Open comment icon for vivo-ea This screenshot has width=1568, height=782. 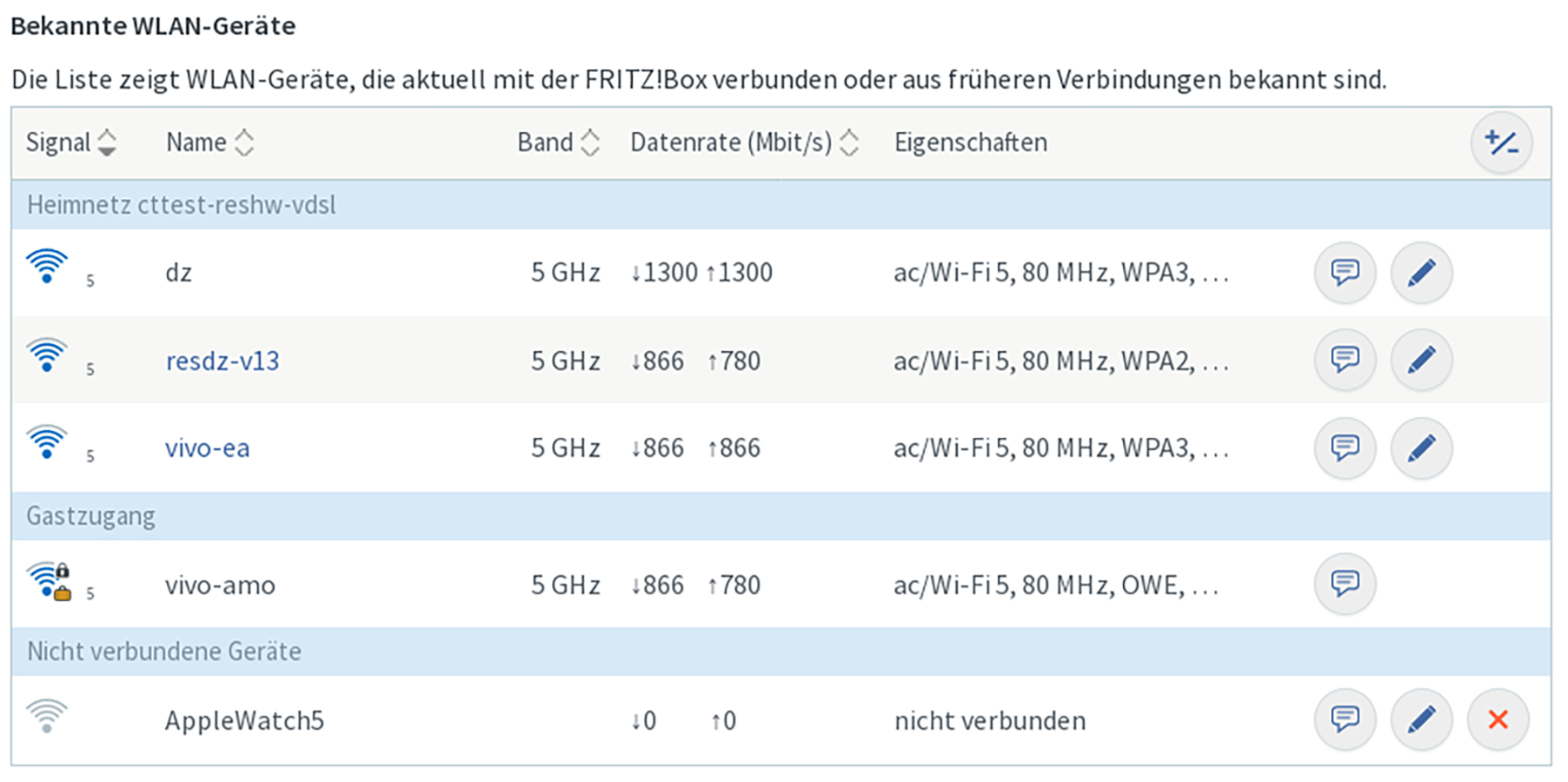click(1345, 447)
